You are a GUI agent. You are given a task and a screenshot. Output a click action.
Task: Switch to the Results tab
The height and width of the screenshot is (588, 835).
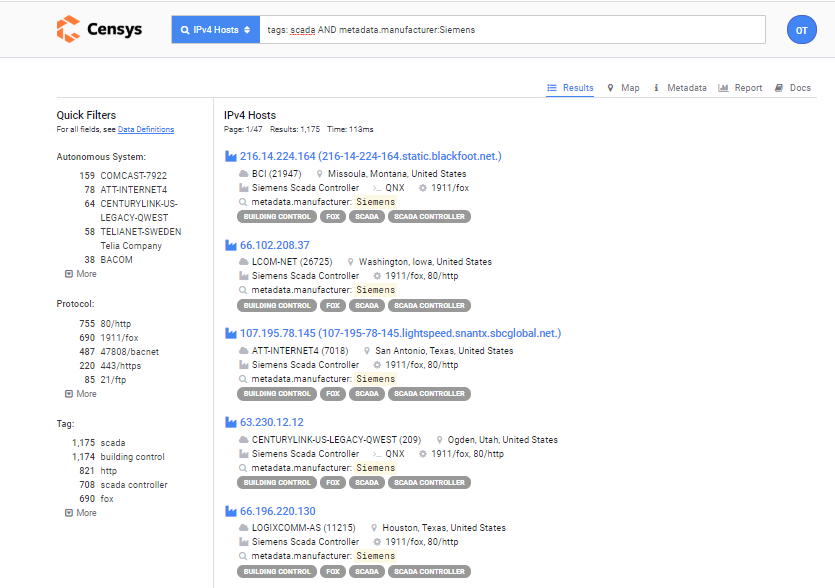pyautogui.click(x=570, y=88)
